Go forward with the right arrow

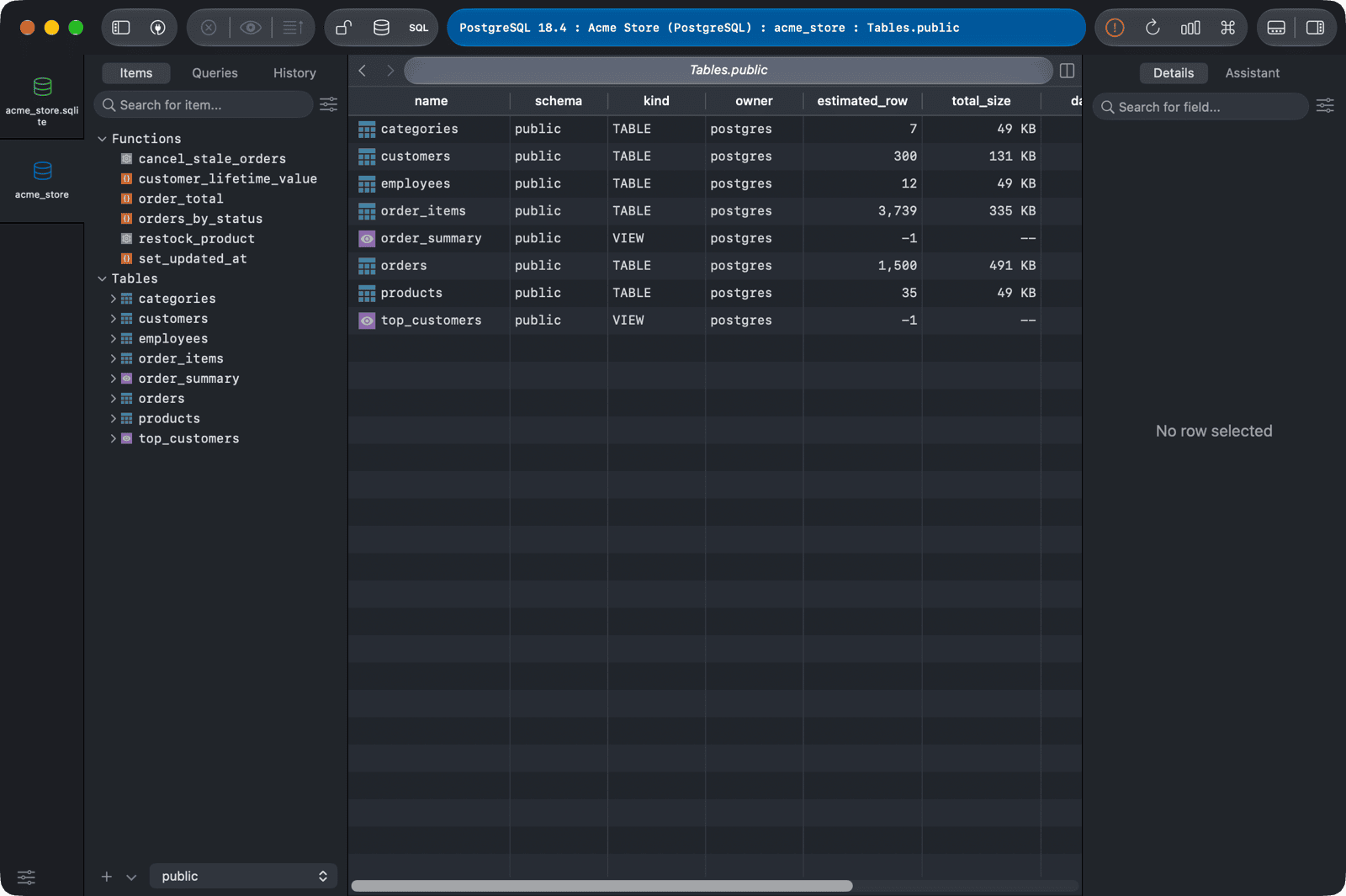(x=389, y=71)
